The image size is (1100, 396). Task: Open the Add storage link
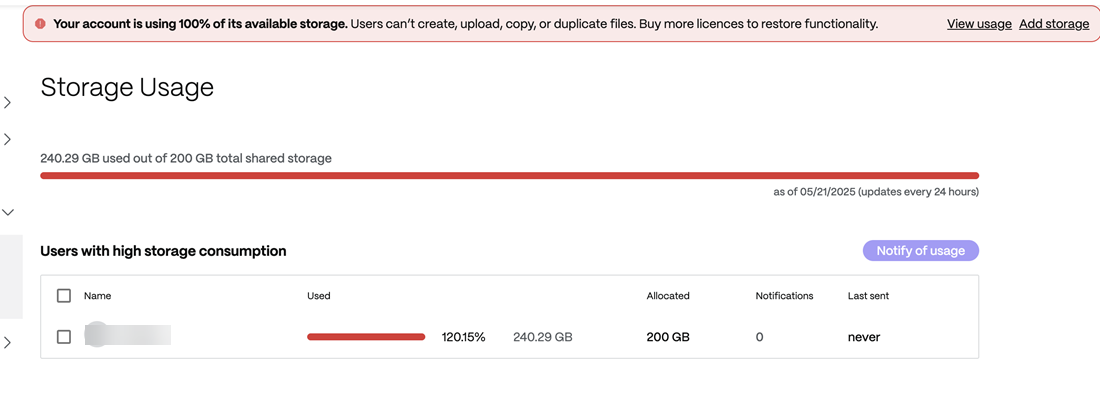[1054, 24]
